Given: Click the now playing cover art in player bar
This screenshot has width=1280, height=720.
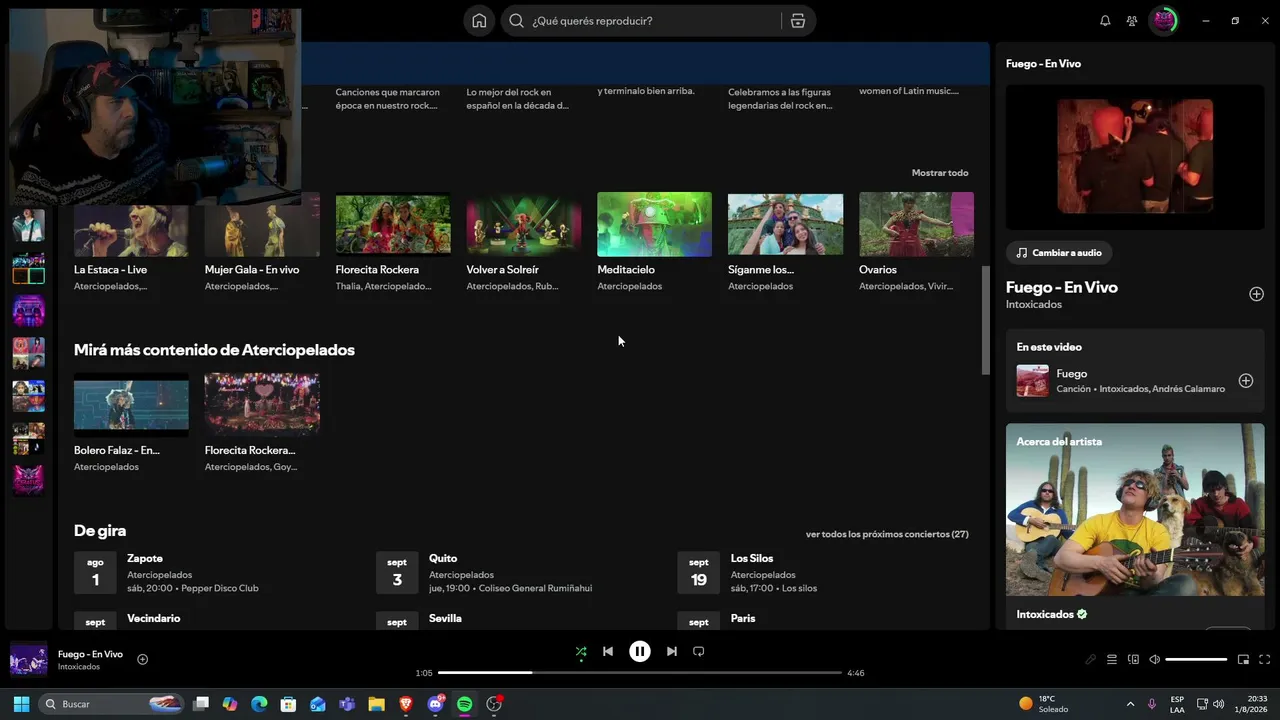Looking at the screenshot, I should (x=29, y=660).
